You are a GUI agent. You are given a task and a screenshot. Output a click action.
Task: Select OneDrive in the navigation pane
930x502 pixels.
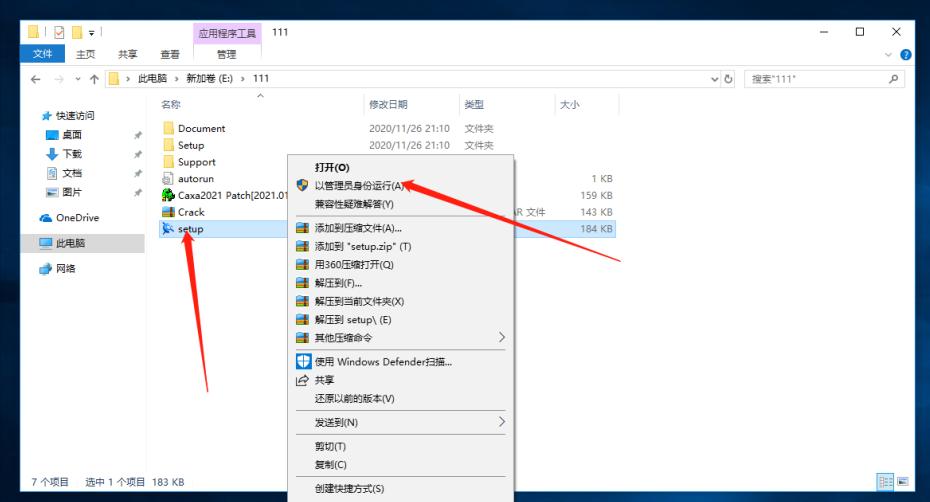pyautogui.click(x=77, y=218)
